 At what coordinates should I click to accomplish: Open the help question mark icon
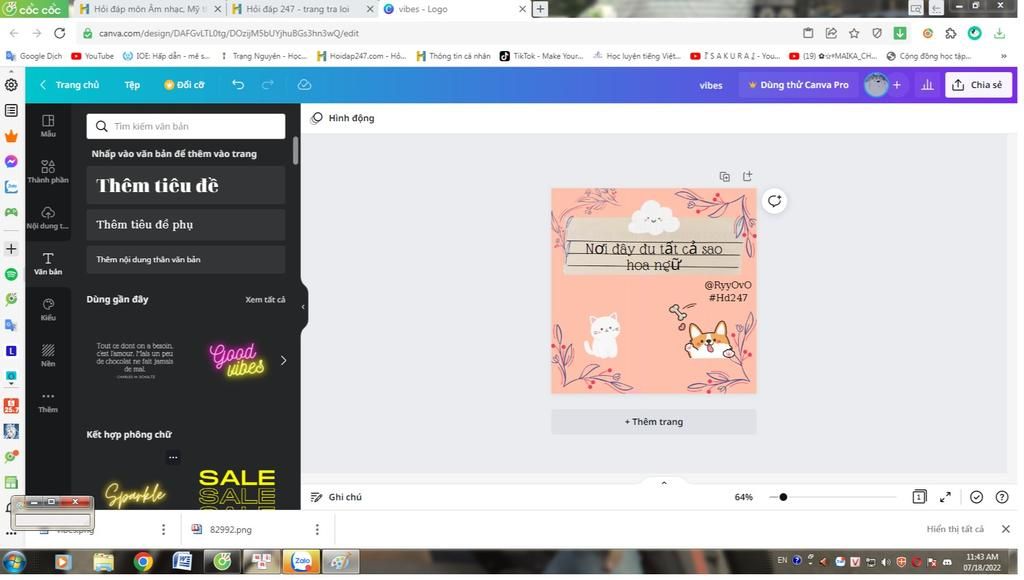coord(1002,497)
